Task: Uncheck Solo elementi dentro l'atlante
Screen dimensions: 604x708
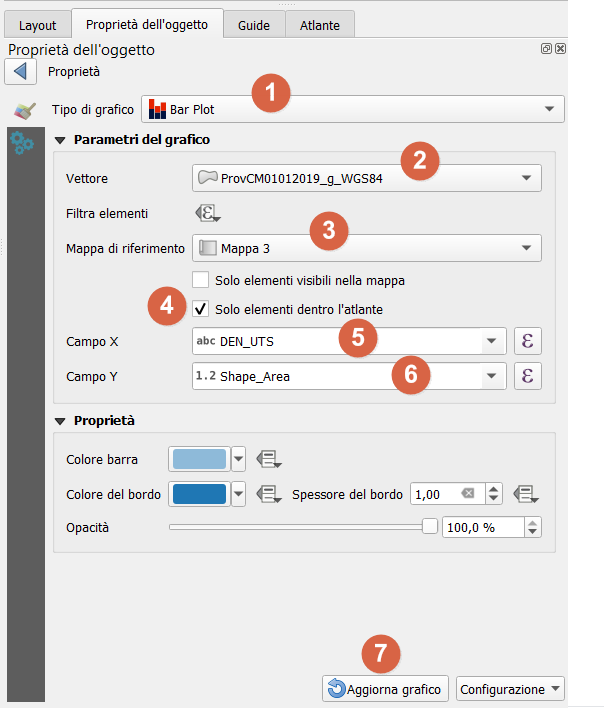Action: pos(201,309)
